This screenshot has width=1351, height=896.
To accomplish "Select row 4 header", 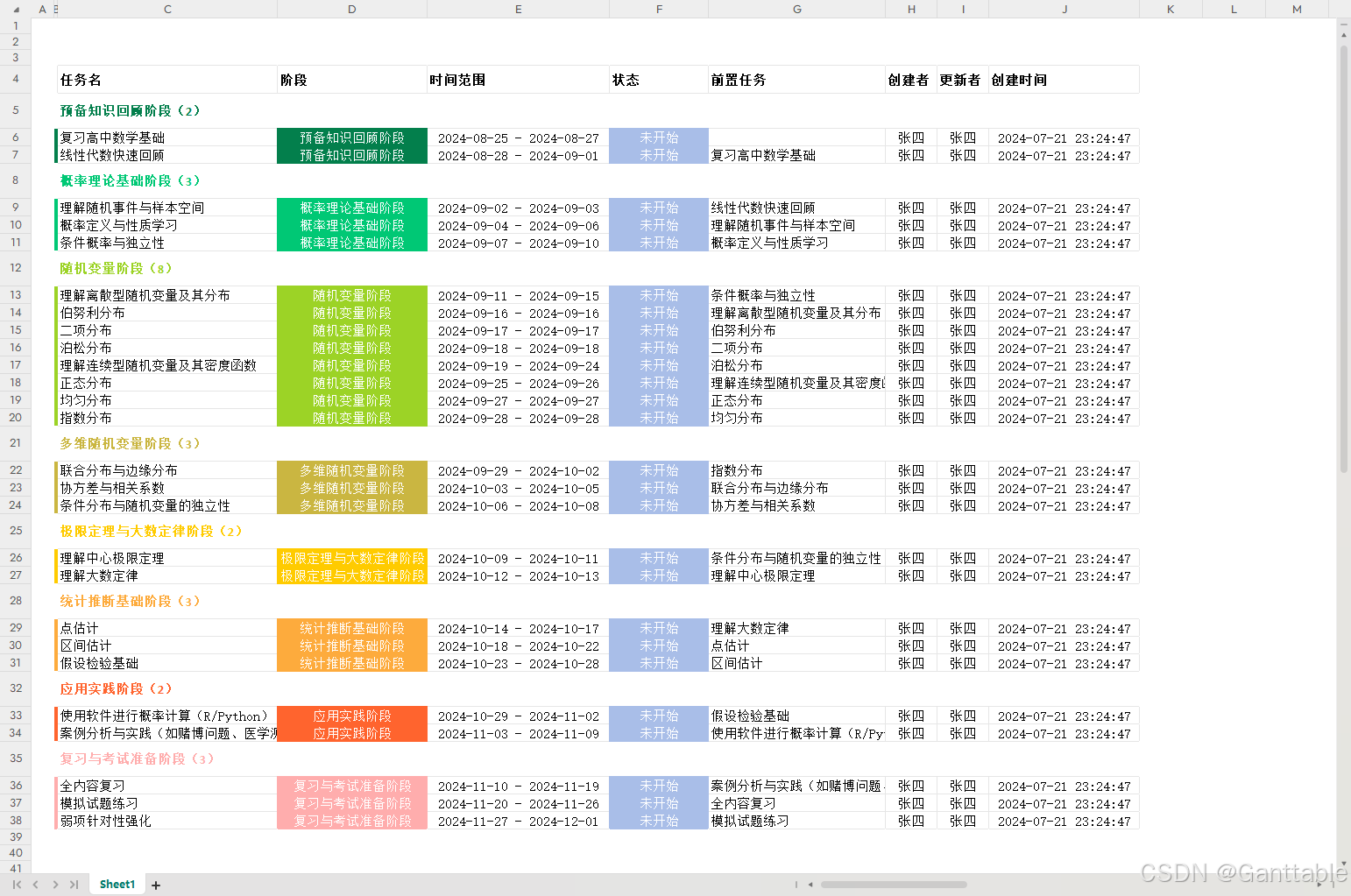I will pyautogui.click(x=16, y=79).
